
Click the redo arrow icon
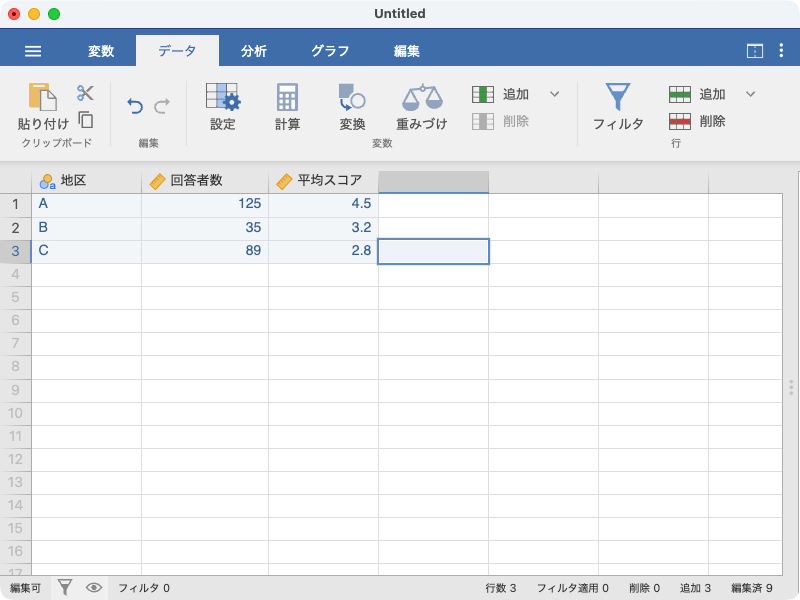(x=161, y=106)
